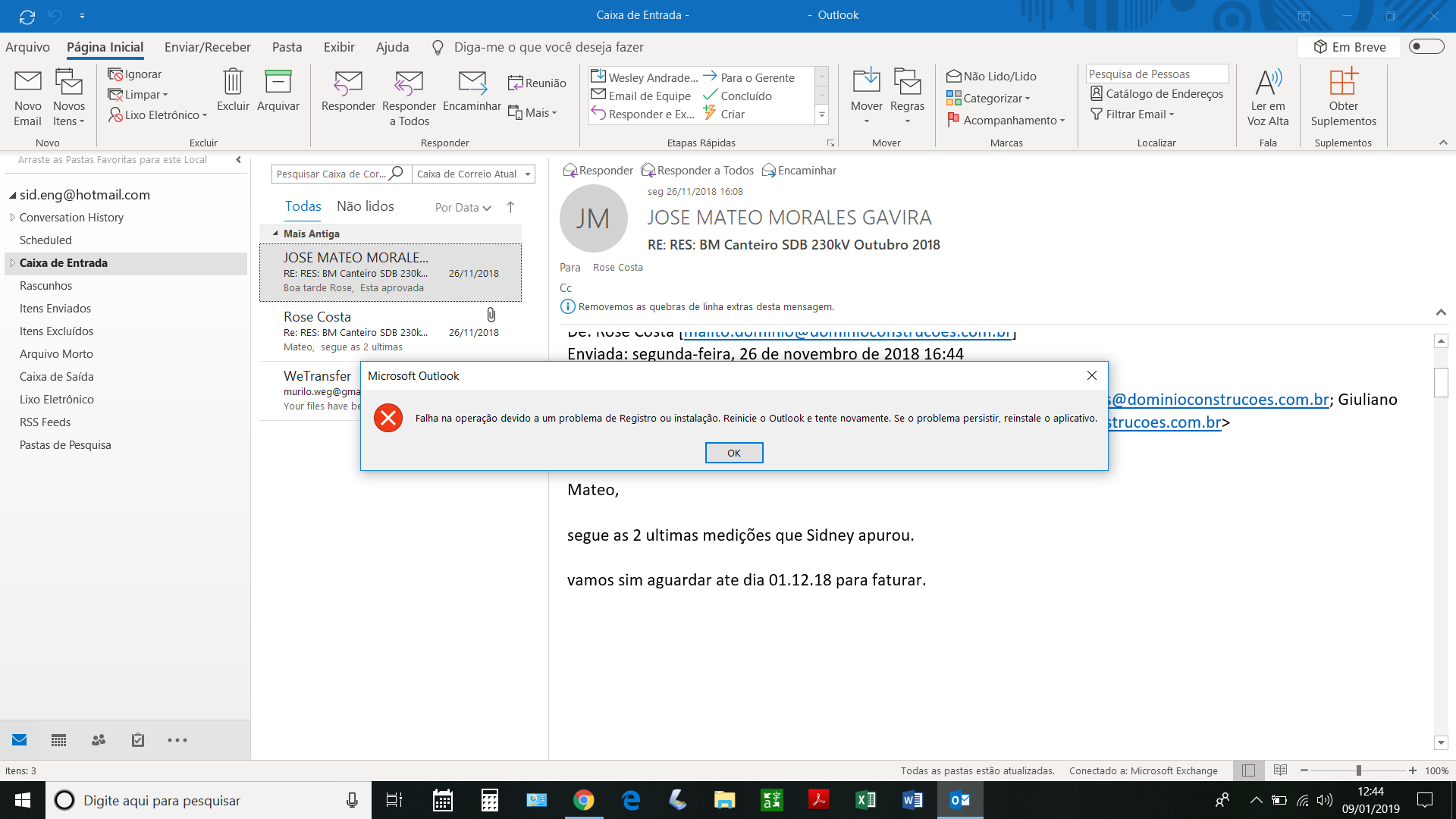This screenshot has height=819, width=1456.
Task: Click Obter Suplementos icon
Action: [x=1343, y=82]
